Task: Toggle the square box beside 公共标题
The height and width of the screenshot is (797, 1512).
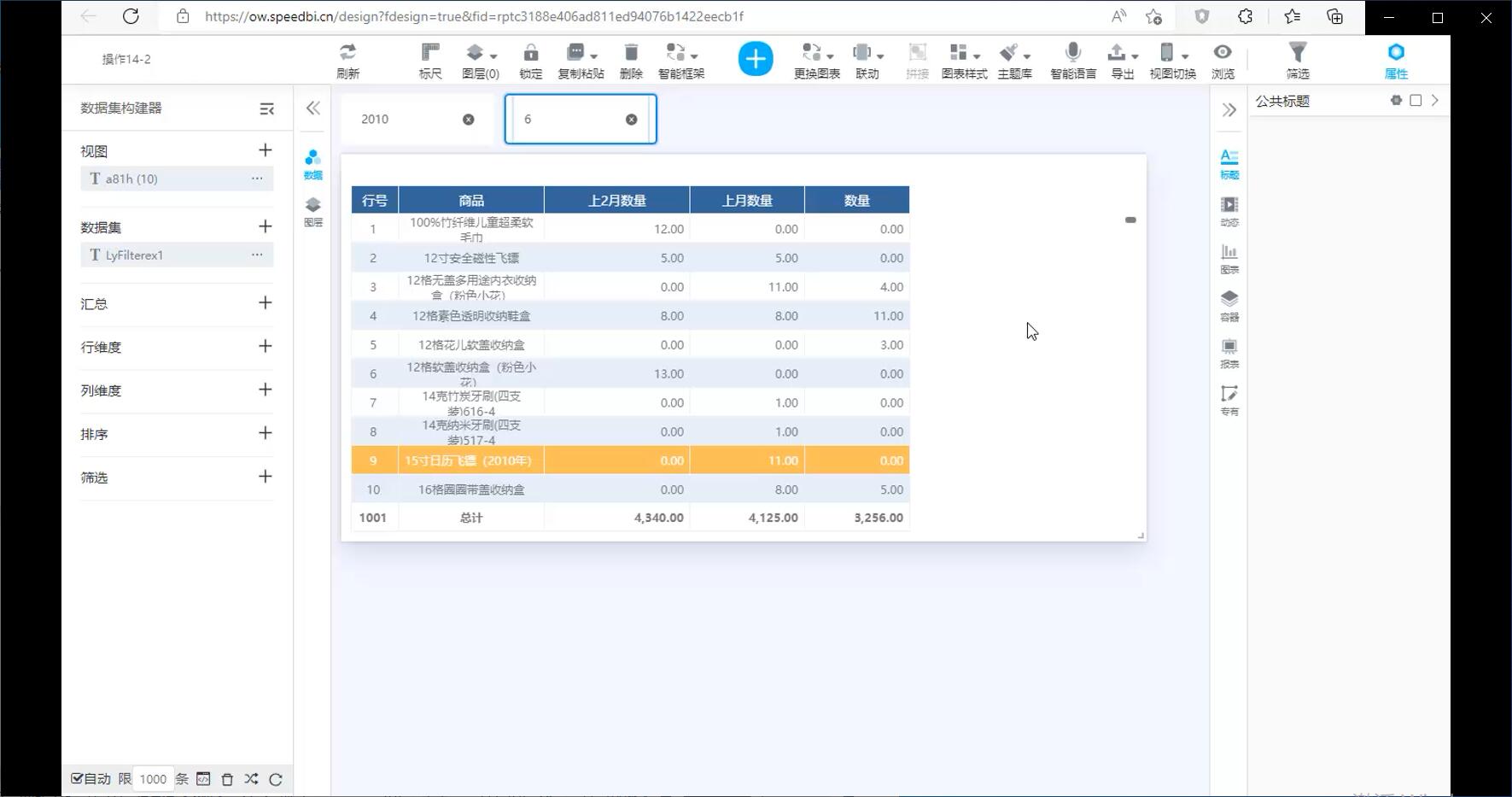Action: pos(1416,101)
